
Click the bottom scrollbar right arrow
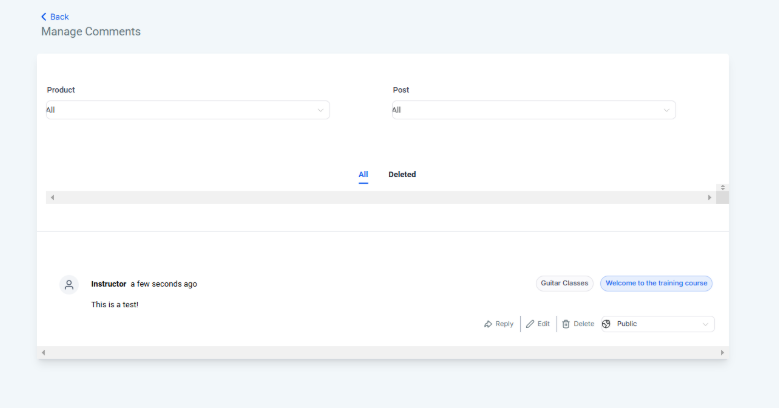(x=722, y=353)
